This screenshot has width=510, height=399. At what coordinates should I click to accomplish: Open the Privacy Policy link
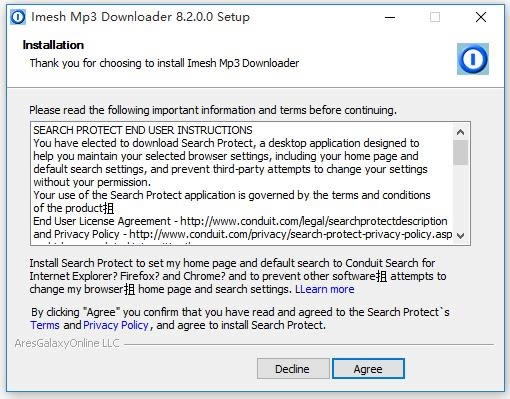point(116,325)
